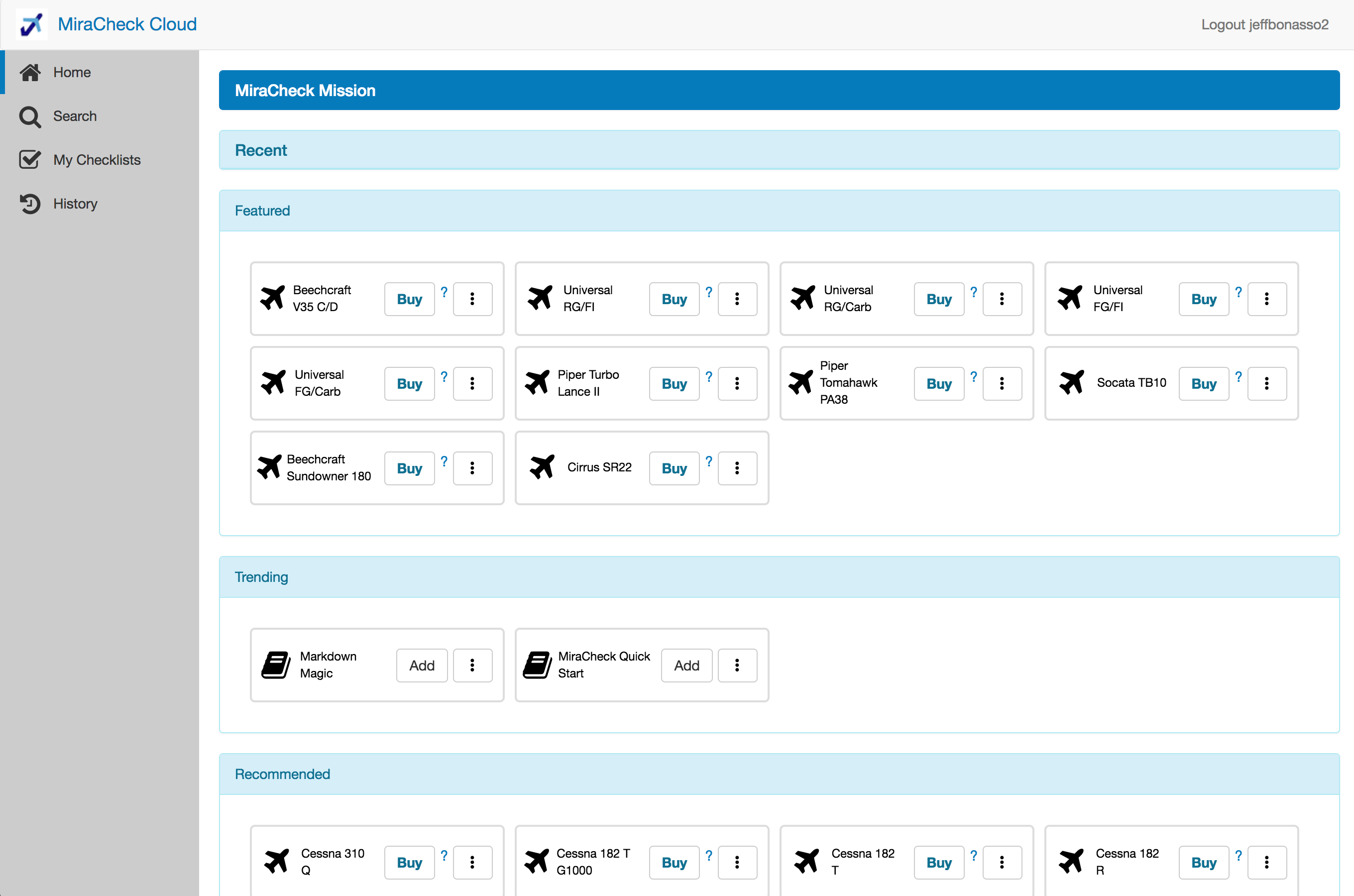This screenshot has width=1354, height=896.
Task: Select the Cirrus SR22 card title
Action: click(x=599, y=467)
